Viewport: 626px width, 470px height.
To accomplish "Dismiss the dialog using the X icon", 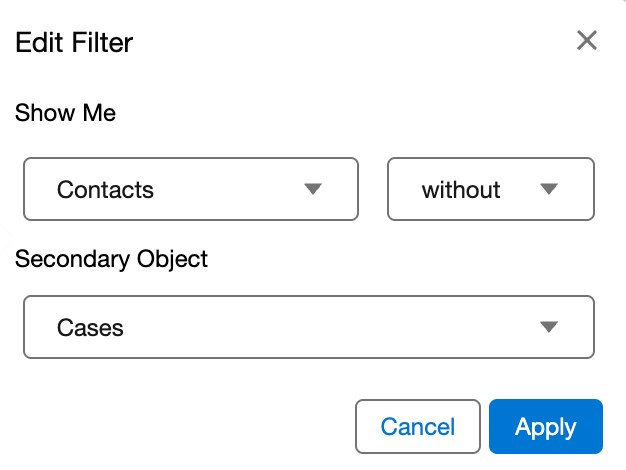I will coord(587,40).
